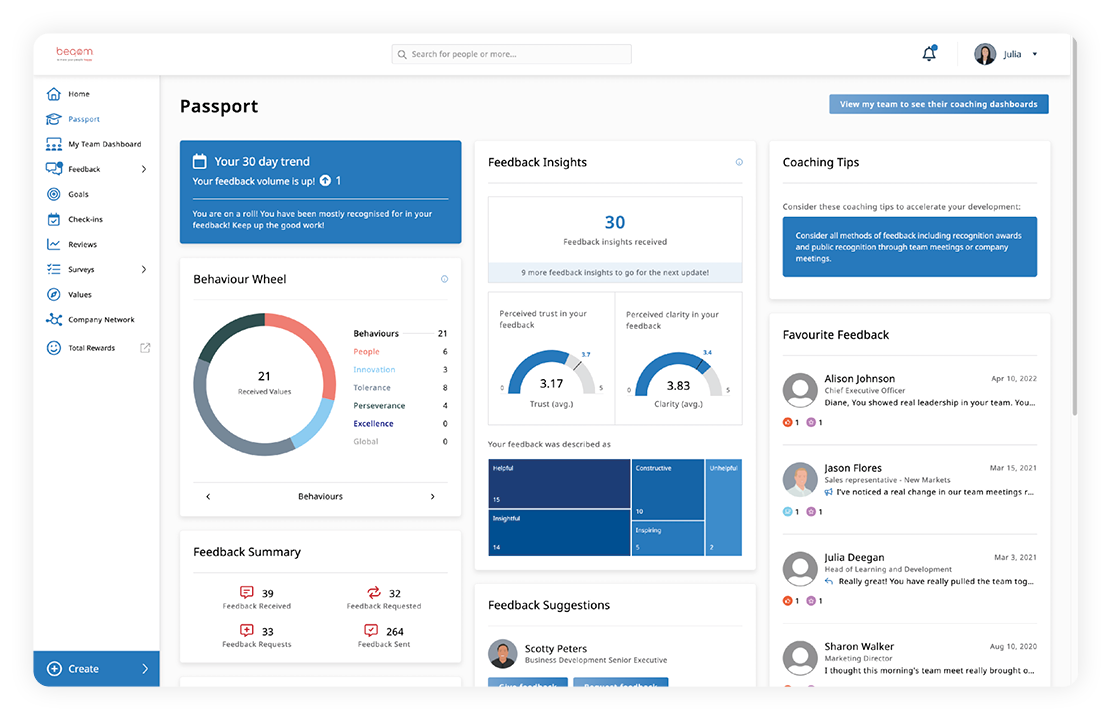Click Julia's profile avatar
The image size is (1112, 720).
click(984, 54)
